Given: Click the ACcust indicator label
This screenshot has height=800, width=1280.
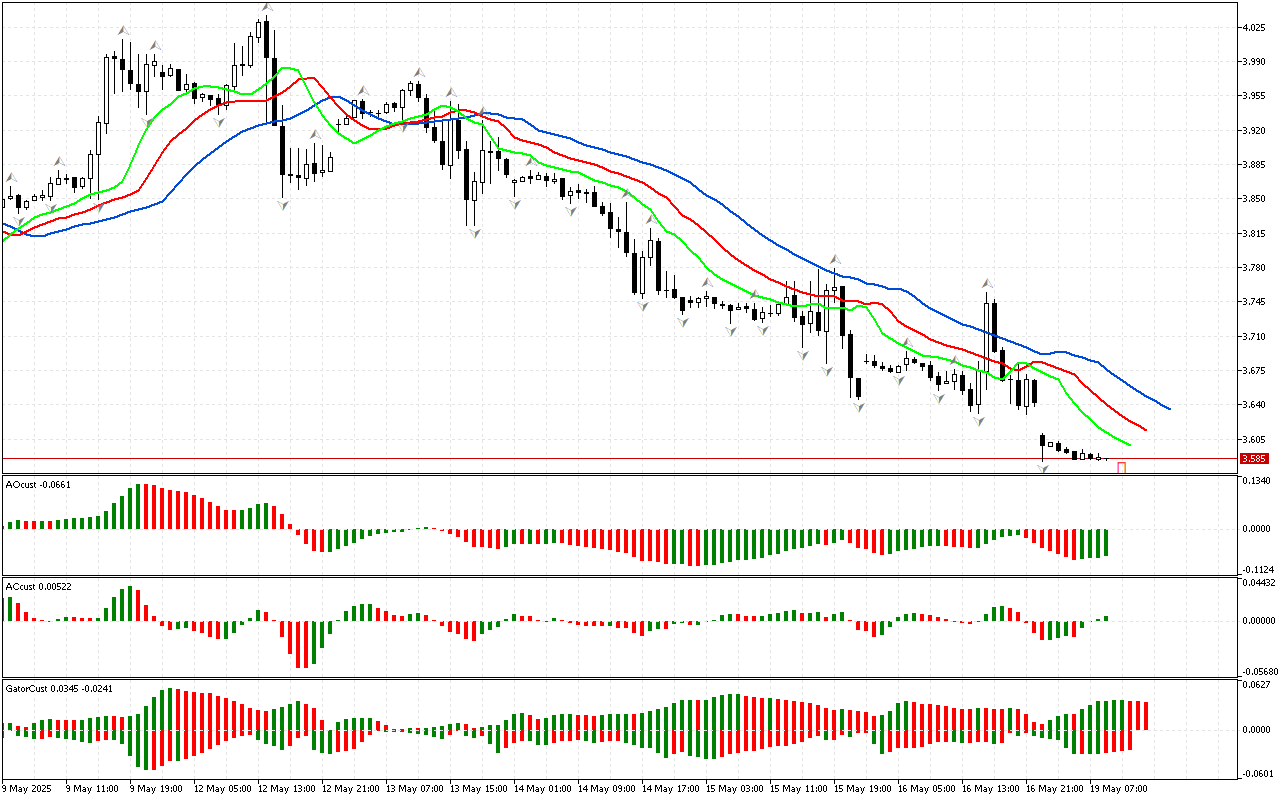Looking at the screenshot, I should 37,585.
